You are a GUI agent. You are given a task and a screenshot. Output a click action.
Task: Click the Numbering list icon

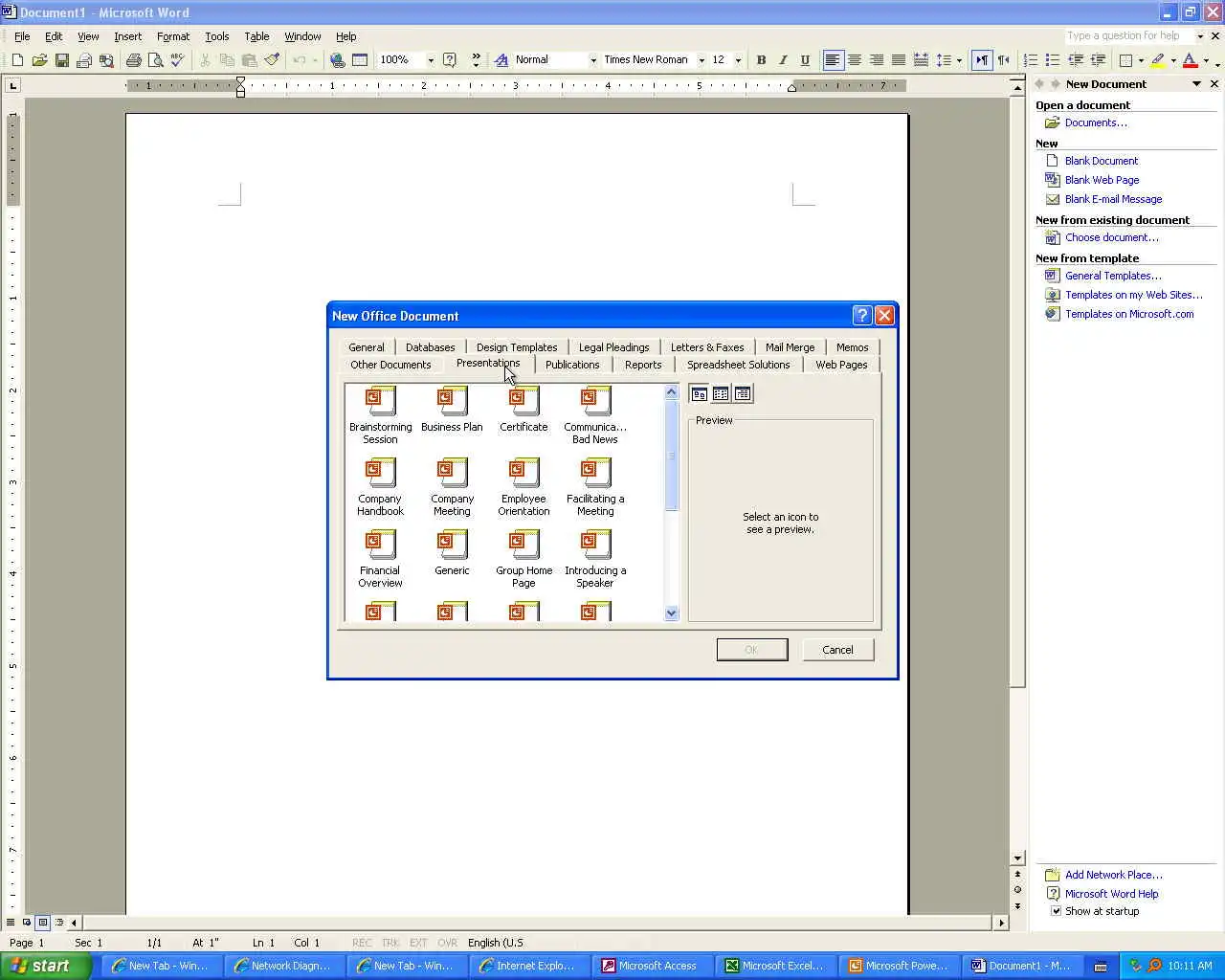[x=1031, y=60]
